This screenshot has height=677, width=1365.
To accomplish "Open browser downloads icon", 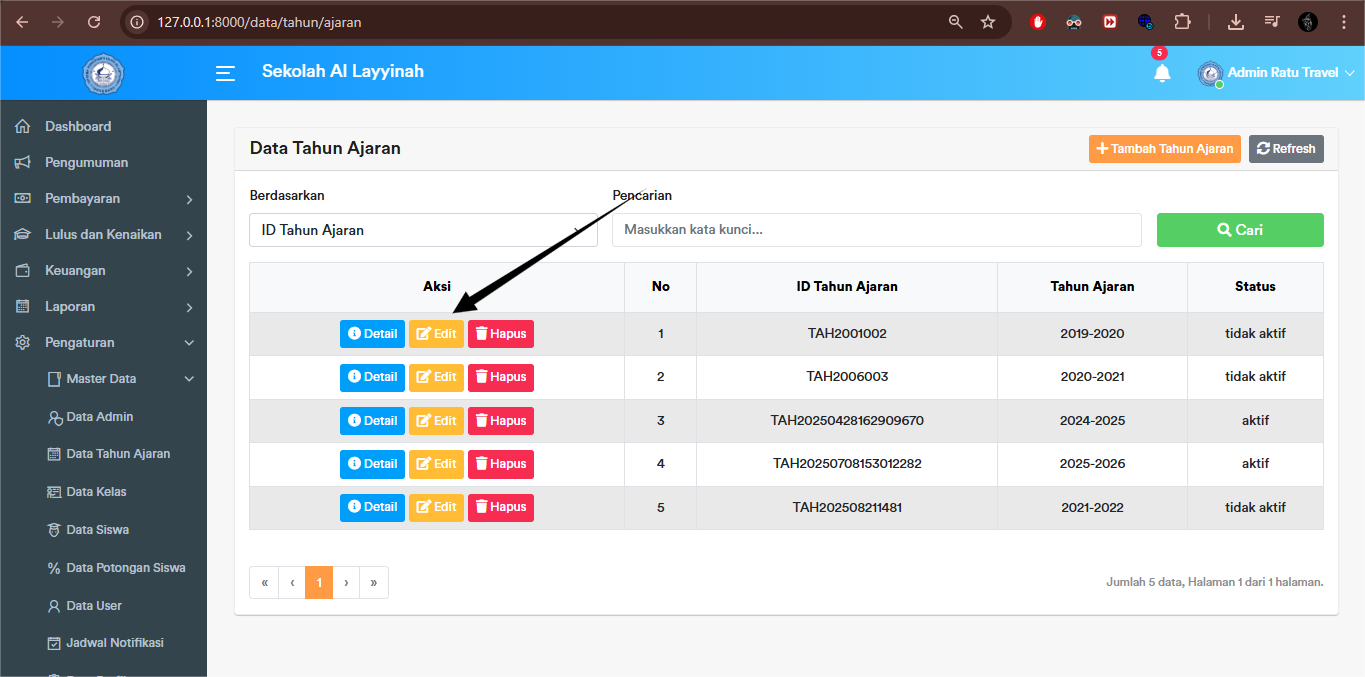I will (1236, 22).
